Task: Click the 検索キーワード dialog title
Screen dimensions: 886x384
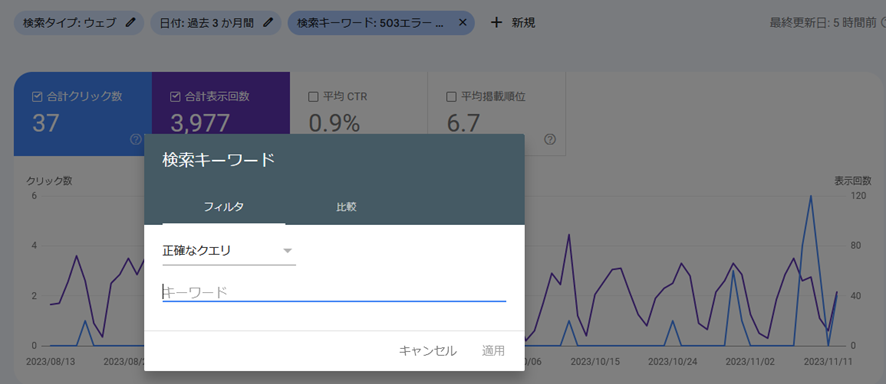Action: point(218,160)
